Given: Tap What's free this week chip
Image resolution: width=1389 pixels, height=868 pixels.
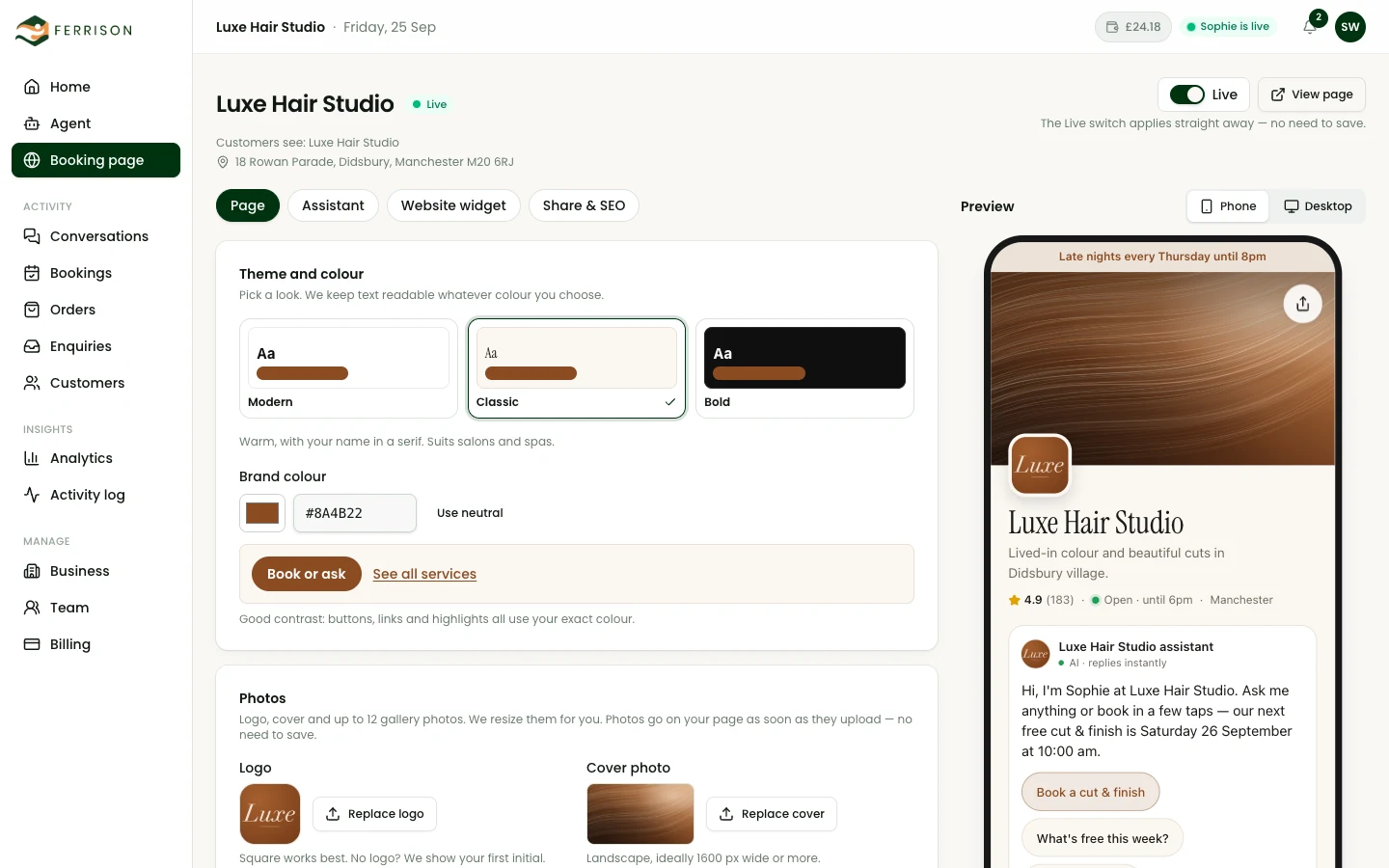Looking at the screenshot, I should (1103, 839).
